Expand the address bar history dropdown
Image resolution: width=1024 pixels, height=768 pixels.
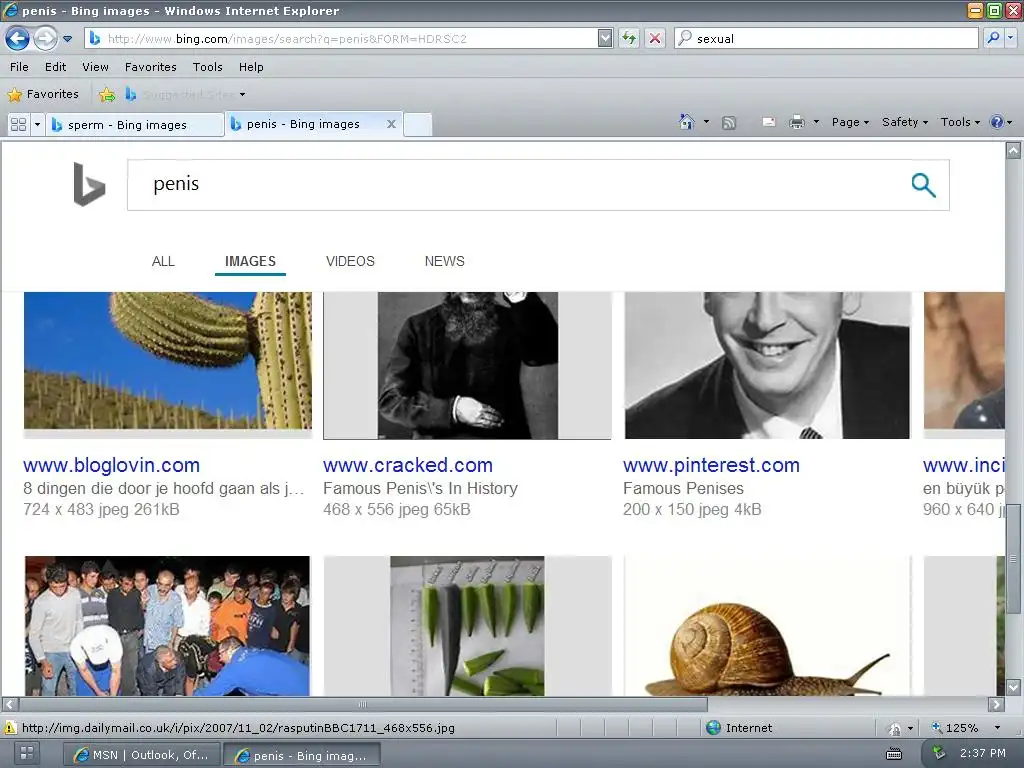(605, 39)
